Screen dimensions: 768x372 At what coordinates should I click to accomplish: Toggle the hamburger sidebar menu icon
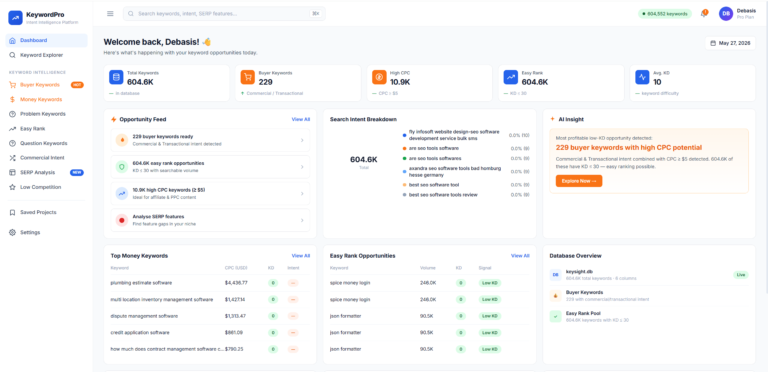pyautogui.click(x=110, y=14)
